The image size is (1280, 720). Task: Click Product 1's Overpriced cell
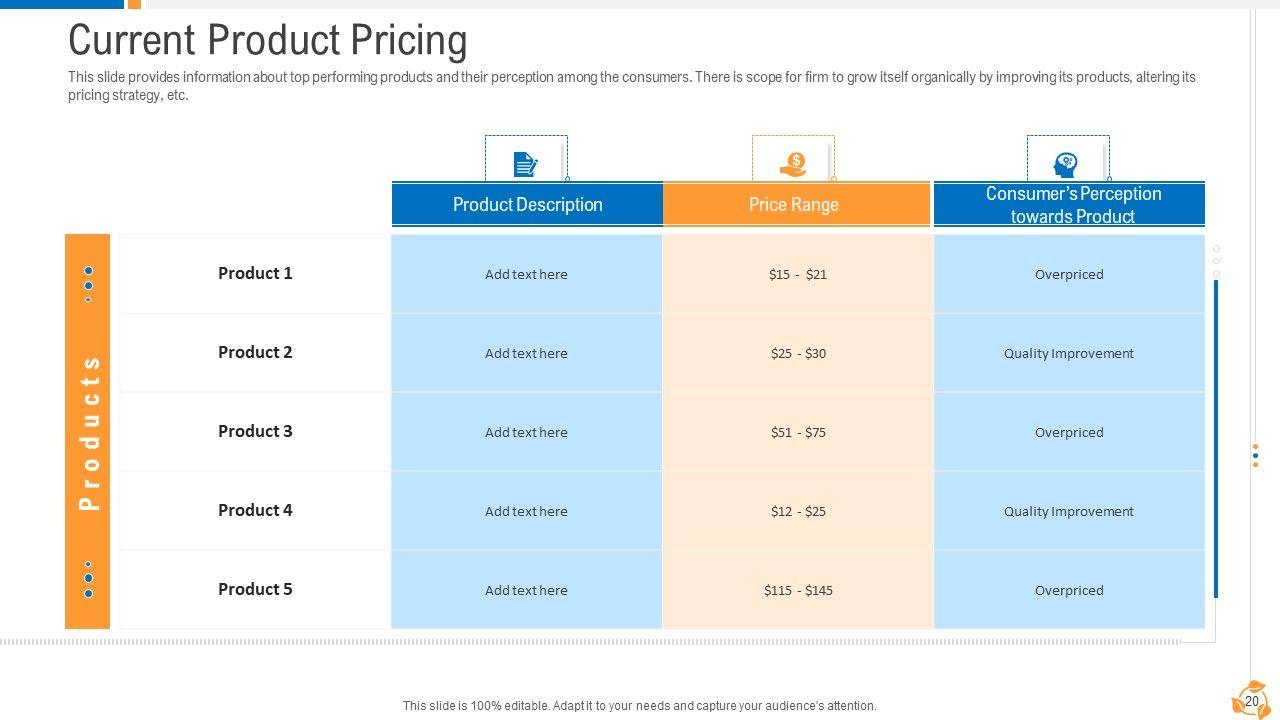pyautogui.click(x=1068, y=274)
